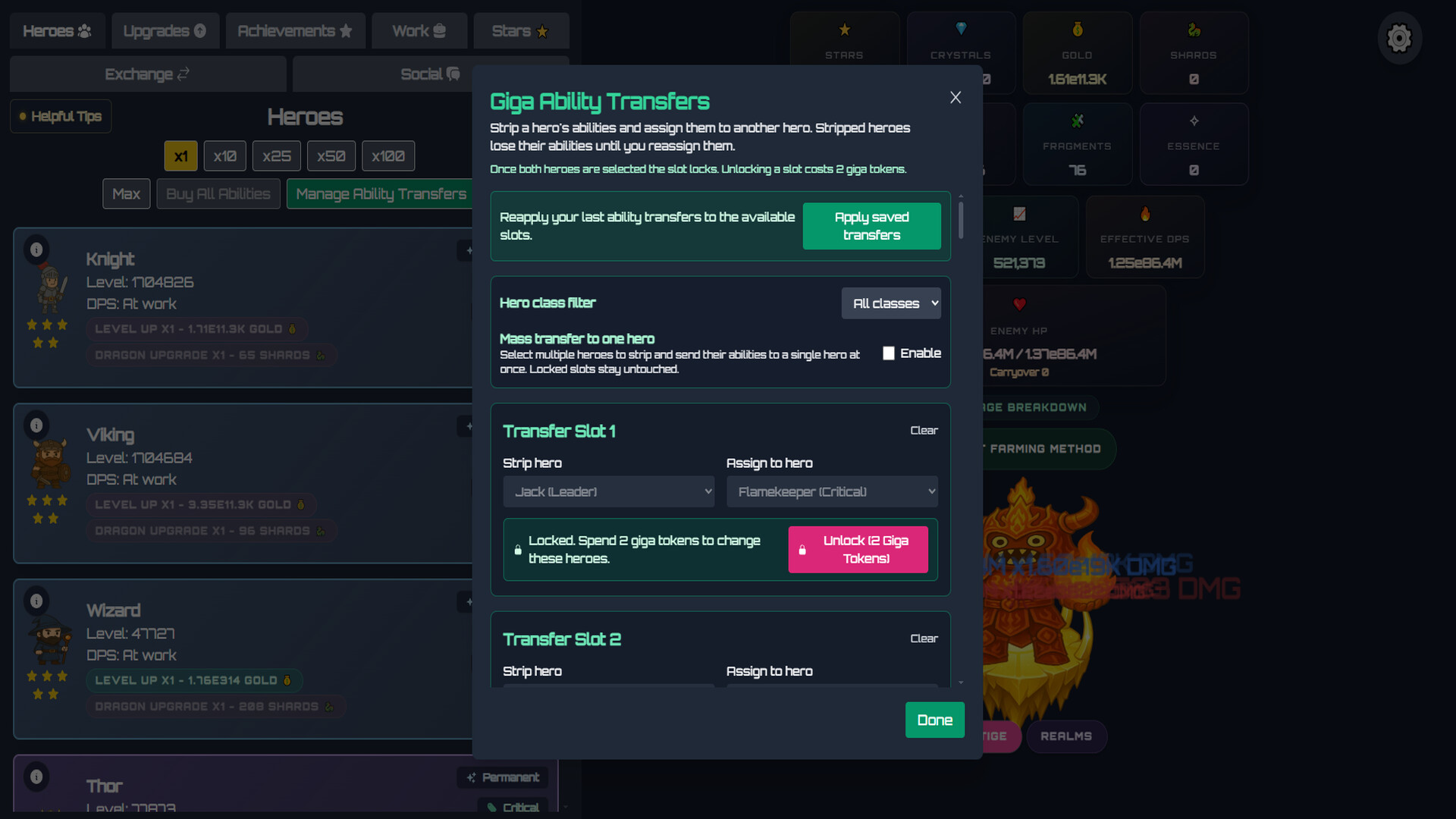Viewport: 1456px width, 819px height.
Task: Open the Assign to hero Flamekeeper dropdown
Action: tap(831, 491)
